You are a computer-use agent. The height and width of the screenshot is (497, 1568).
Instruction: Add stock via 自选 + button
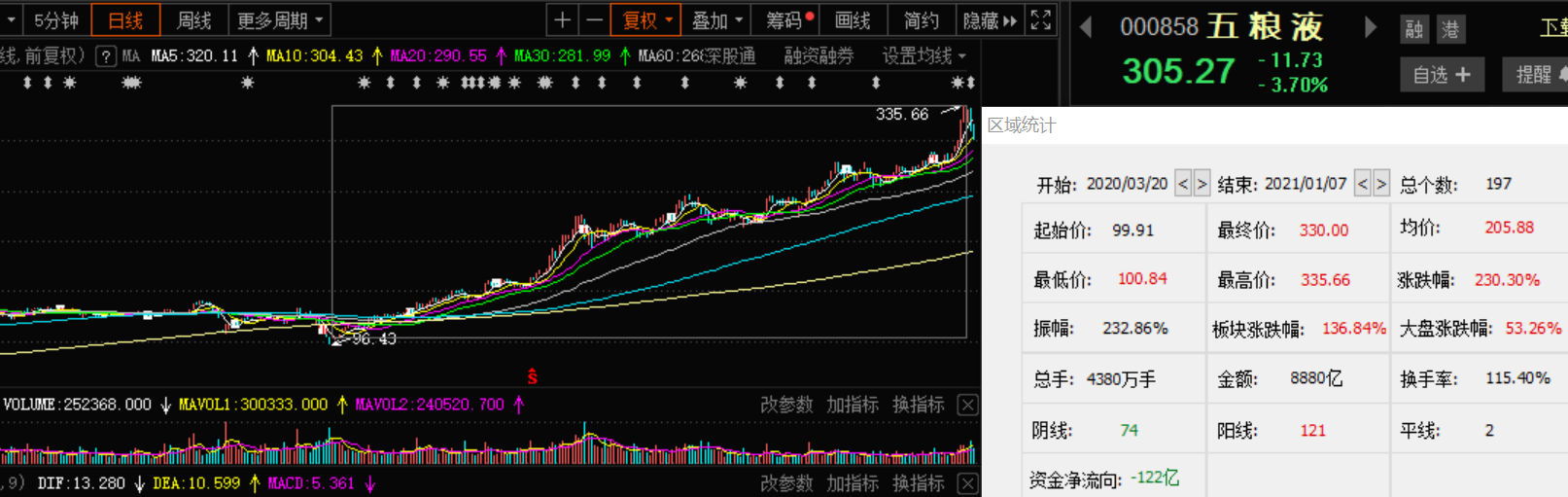[x=1442, y=74]
